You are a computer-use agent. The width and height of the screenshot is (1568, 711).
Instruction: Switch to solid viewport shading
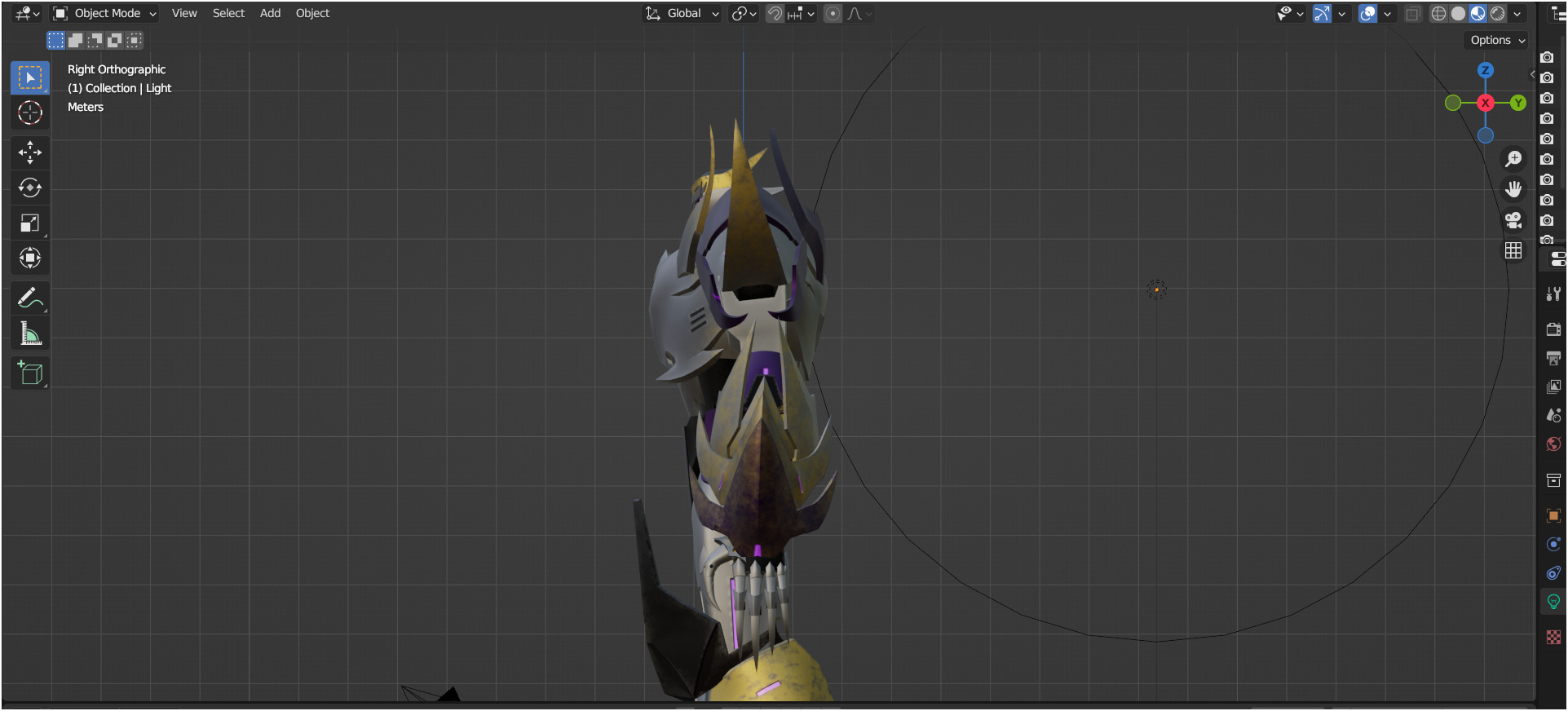(x=1458, y=13)
